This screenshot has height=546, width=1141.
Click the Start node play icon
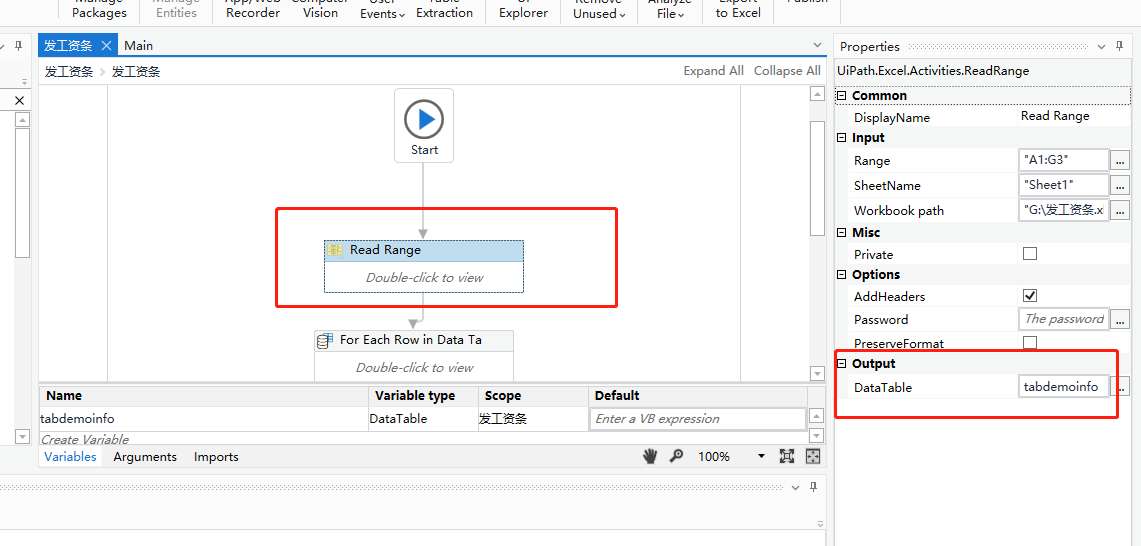point(424,119)
